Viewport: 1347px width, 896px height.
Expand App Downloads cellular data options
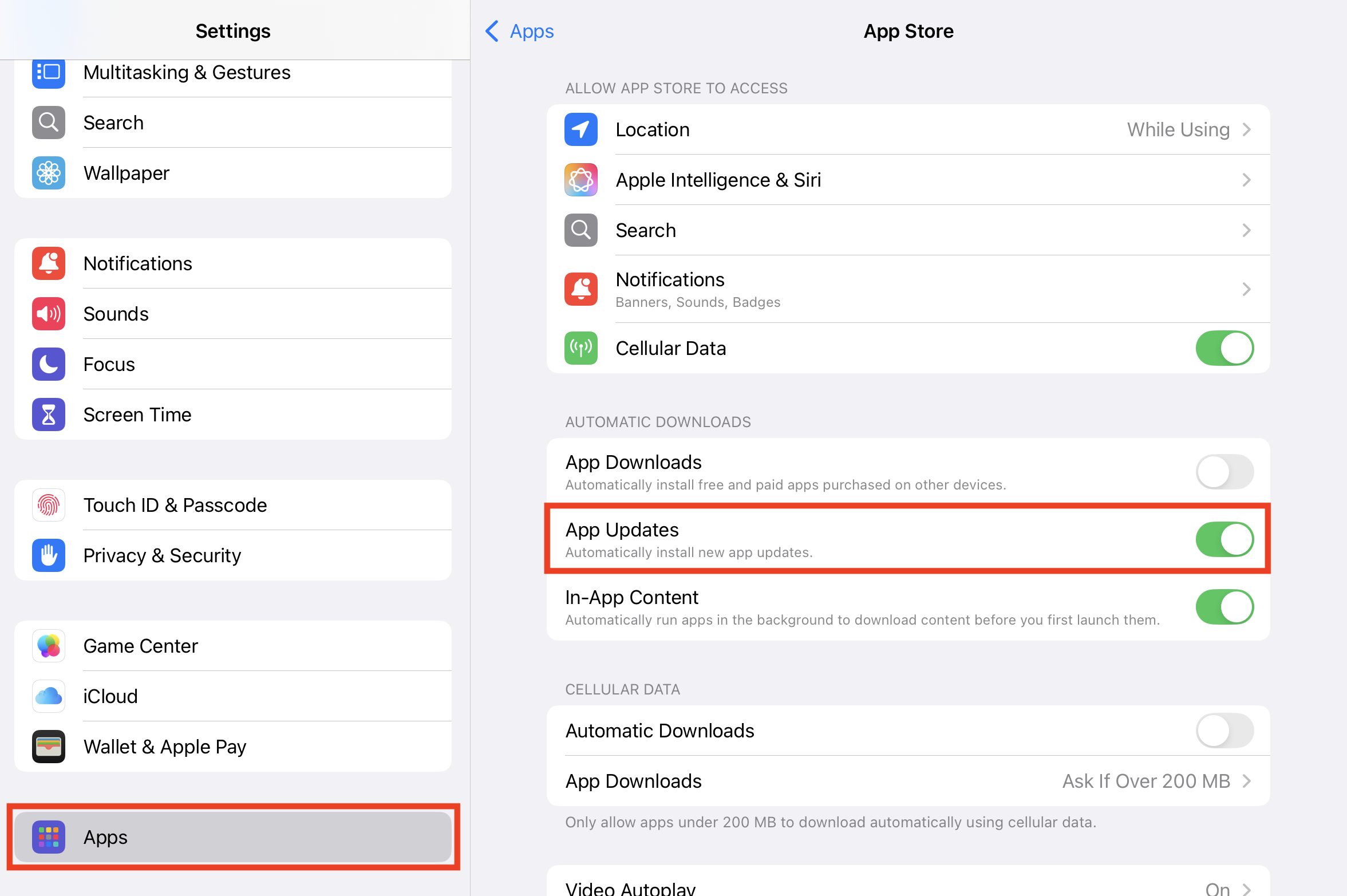click(x=1247, y=780)
